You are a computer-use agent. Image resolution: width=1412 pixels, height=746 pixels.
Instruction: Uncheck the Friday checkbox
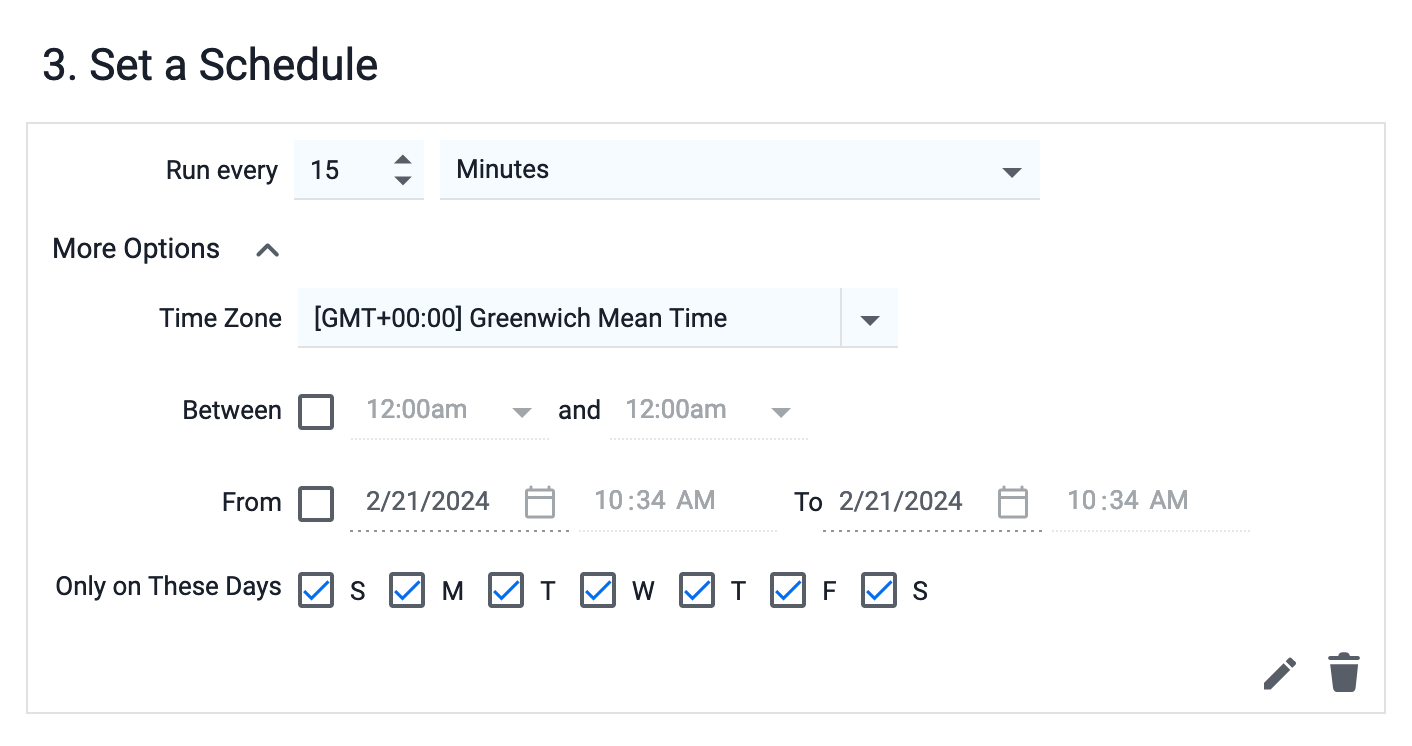coord(788,590)
